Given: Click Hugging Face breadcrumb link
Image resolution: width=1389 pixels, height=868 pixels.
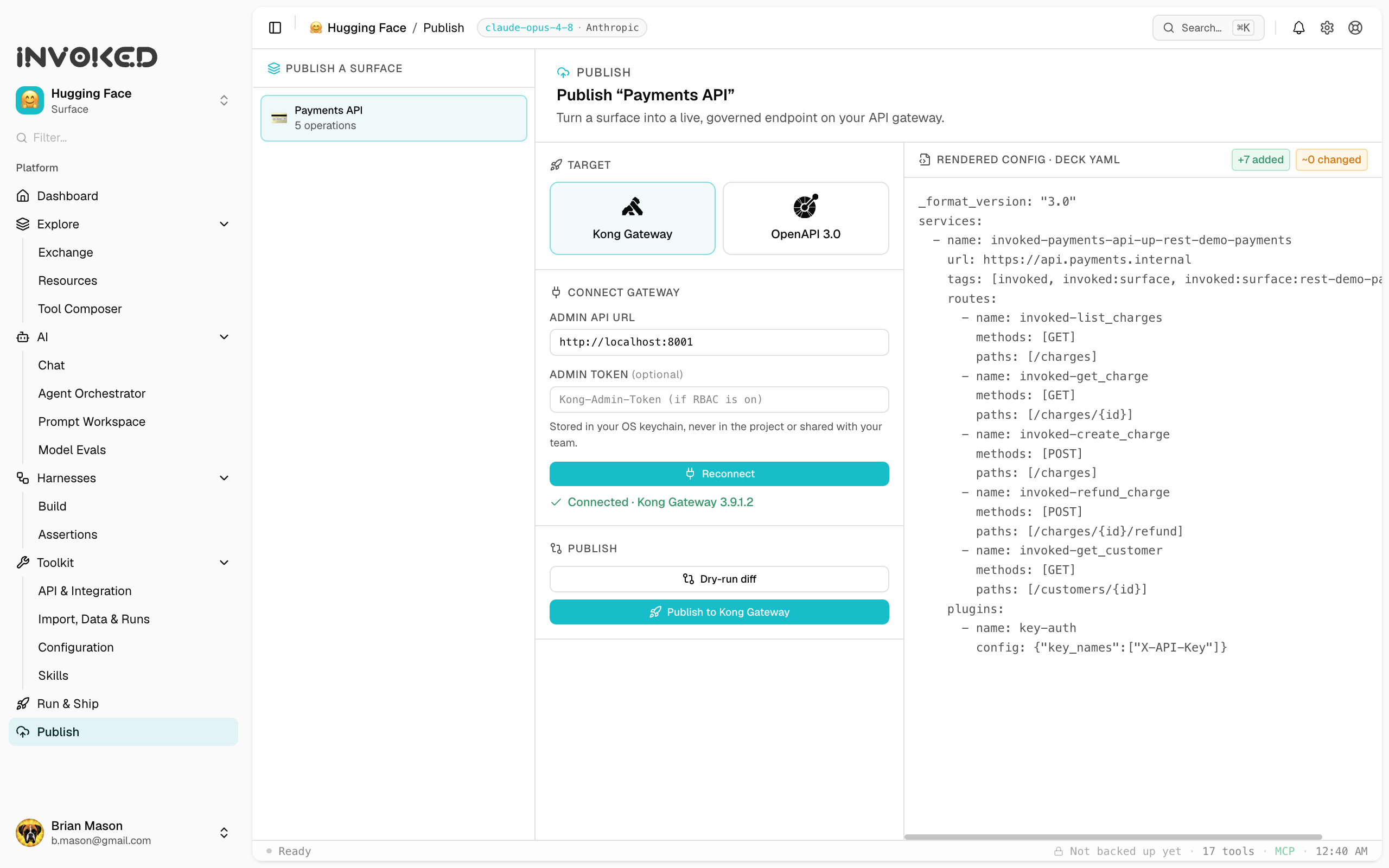Looking at the screenshot, I should pos(366,28).
